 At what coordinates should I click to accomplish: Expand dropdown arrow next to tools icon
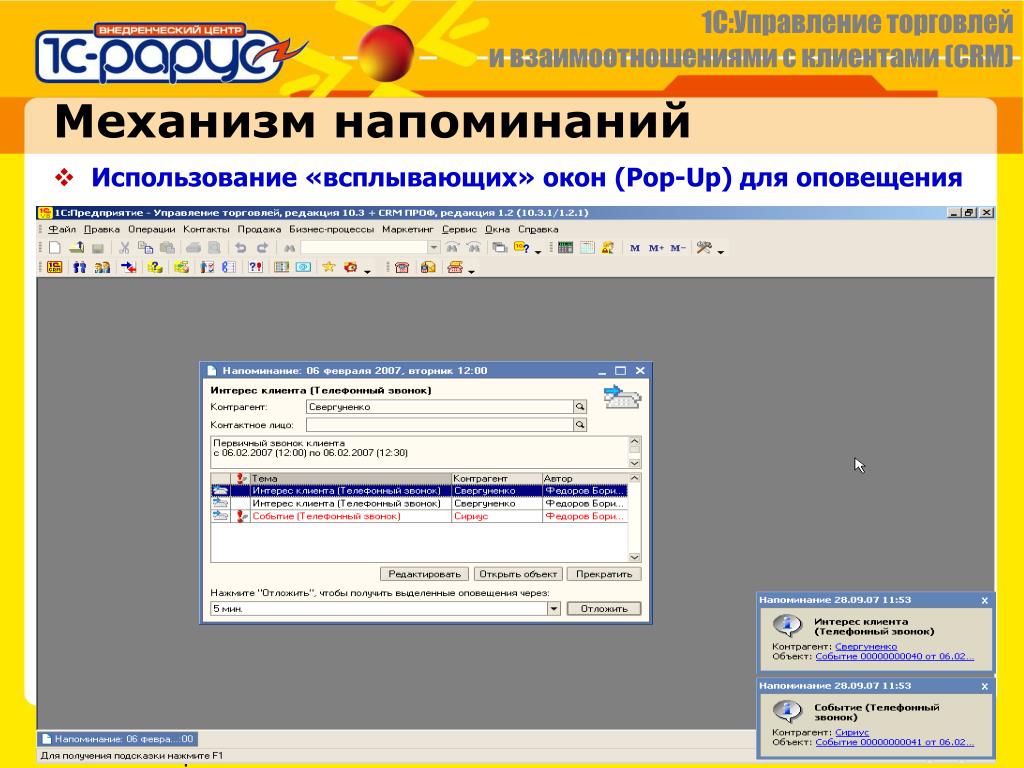pyautogui.click(x=721, y=251)
